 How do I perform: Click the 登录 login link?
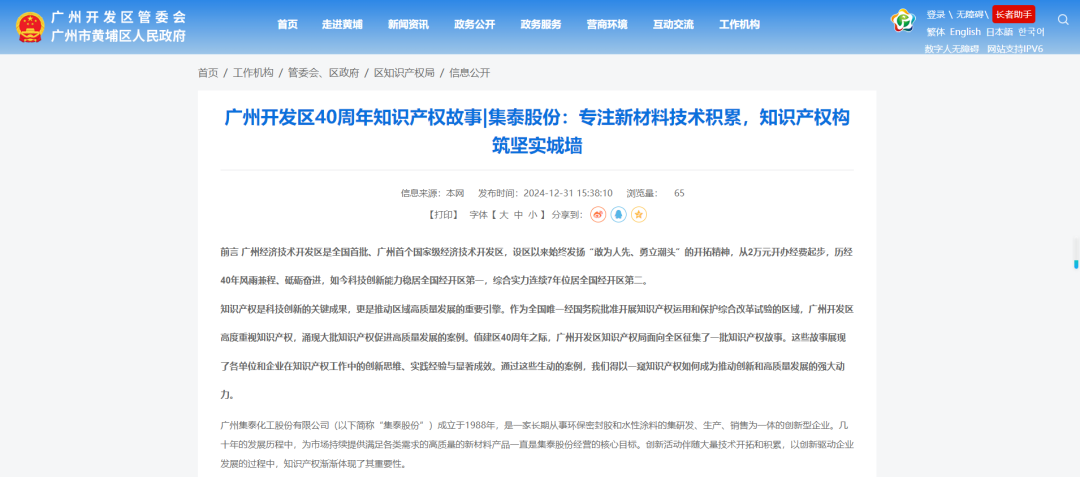coord(936,14)
